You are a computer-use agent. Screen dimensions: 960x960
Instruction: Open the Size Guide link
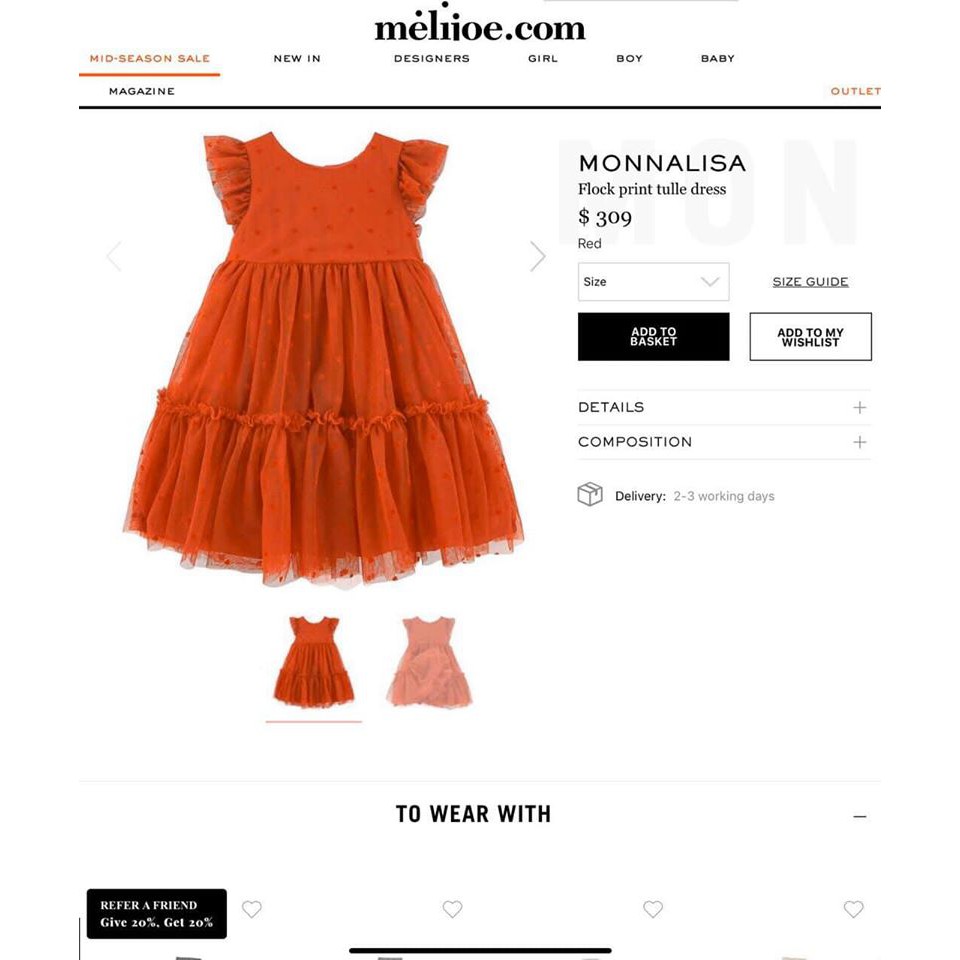pos(810,282)
